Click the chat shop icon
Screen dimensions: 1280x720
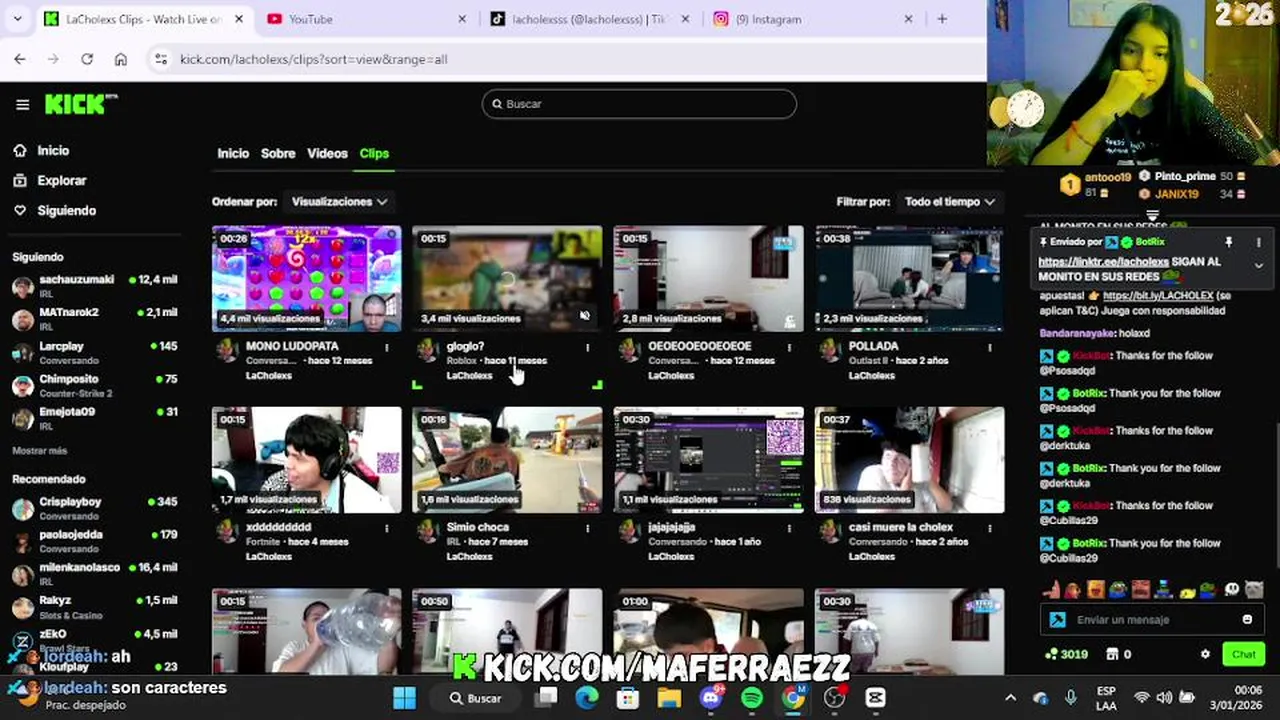click(1112, 654)
